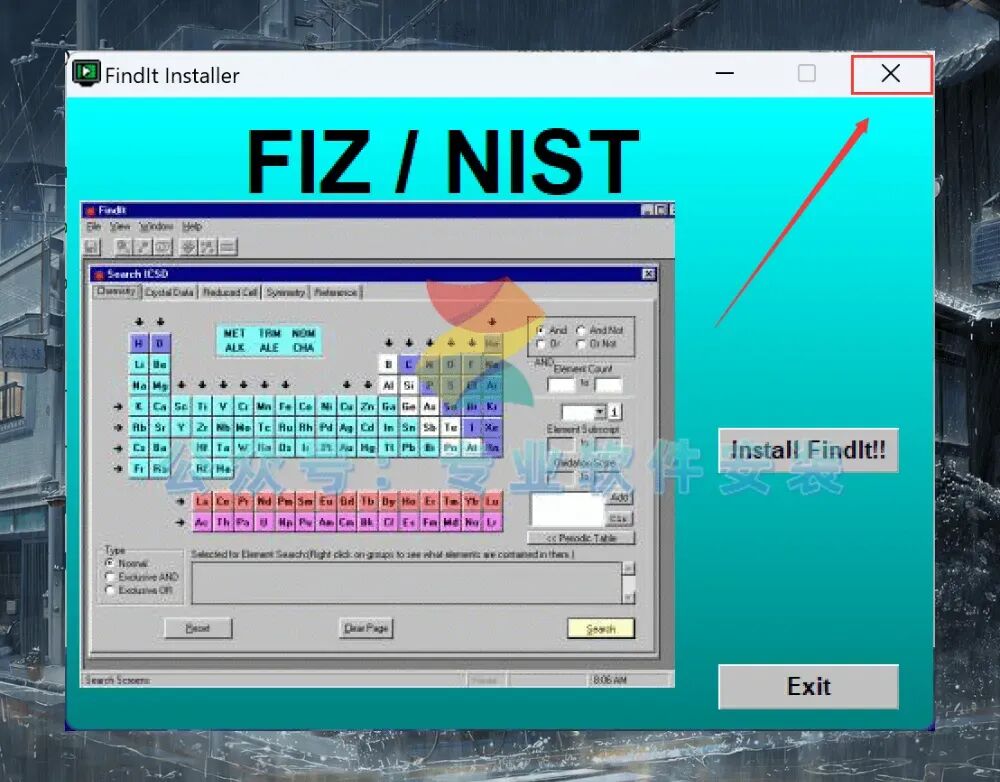1000x782 pixels.
Task: Click the up arrow of the selection scrollbar
Action: click(629, 568)
